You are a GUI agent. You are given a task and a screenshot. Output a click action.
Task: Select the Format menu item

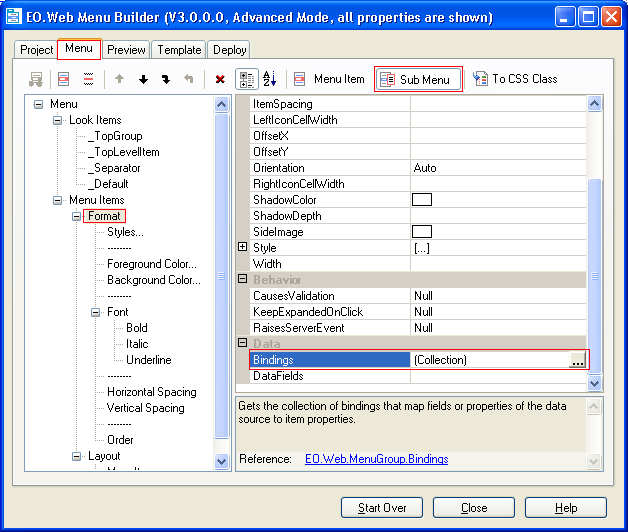104,216
